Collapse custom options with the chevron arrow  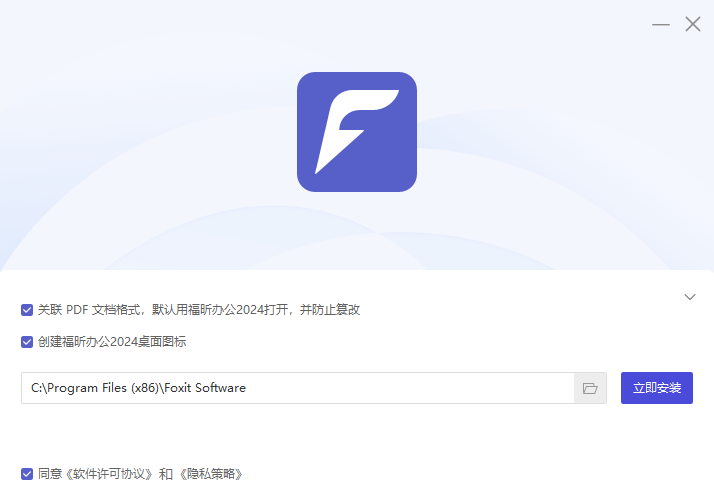click(690, 297)
